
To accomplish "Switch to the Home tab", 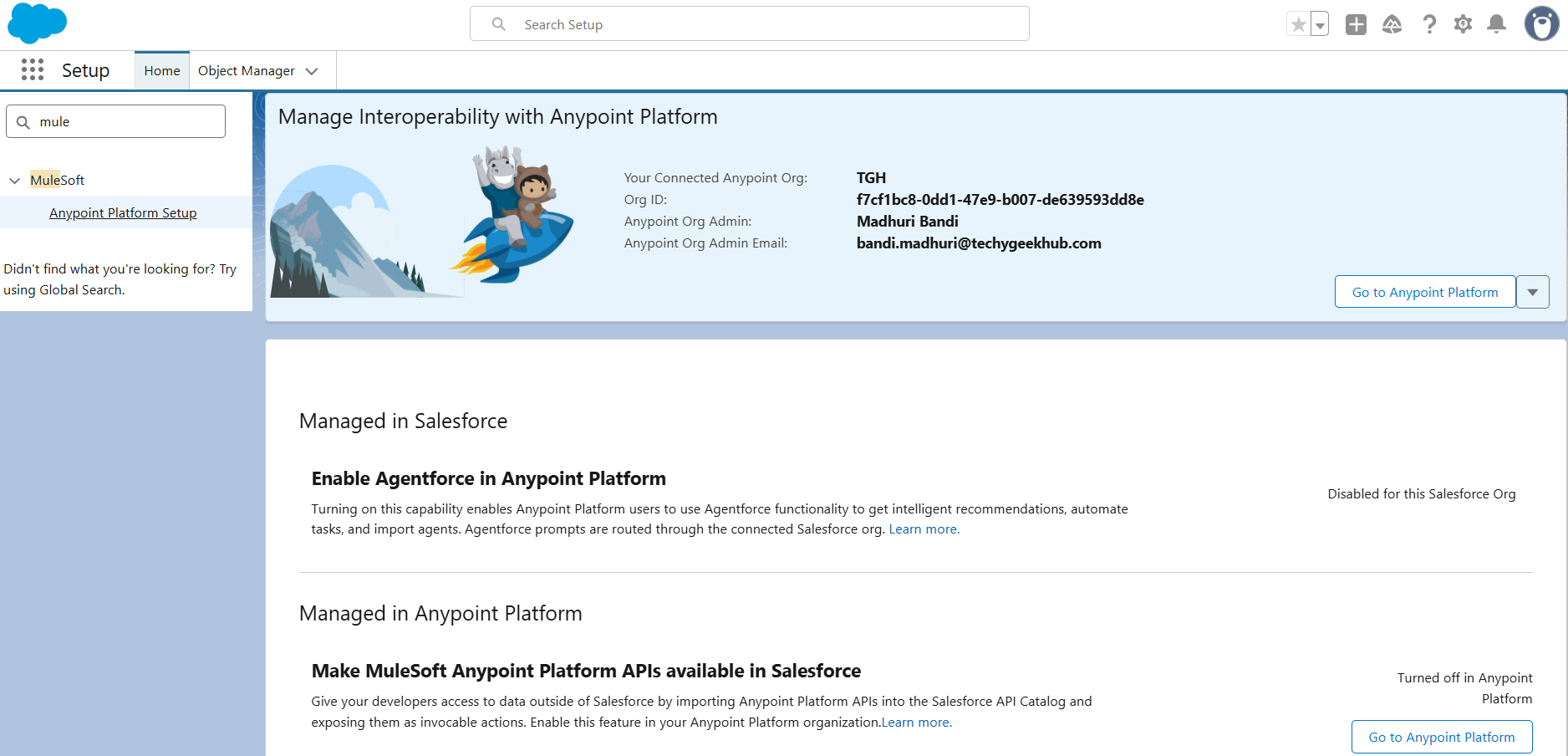I will tap(162, 71).
